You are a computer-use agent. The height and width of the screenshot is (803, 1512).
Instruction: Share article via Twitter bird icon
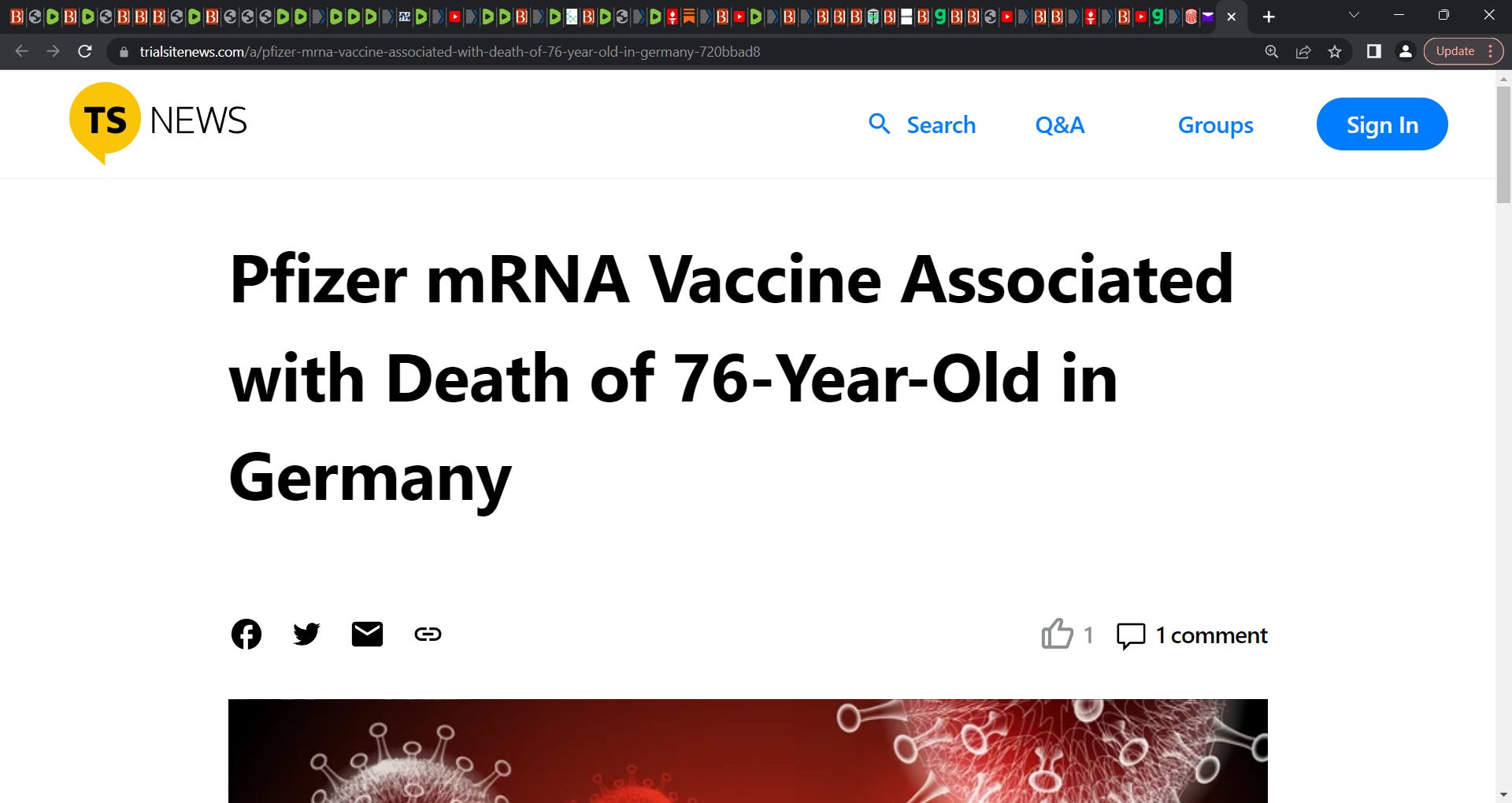(306, 634)
